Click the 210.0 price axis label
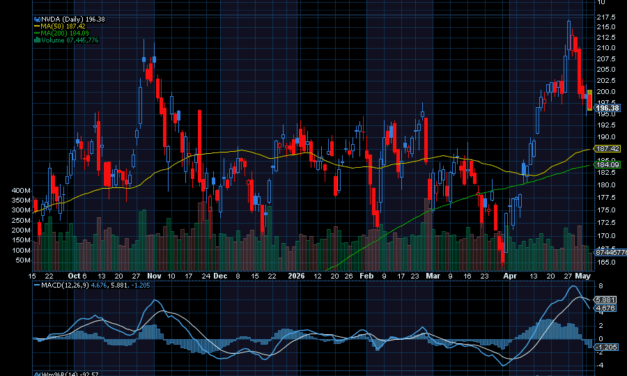Screen dimensions: 627x376 pyautogui.click(x=606, y=48)
